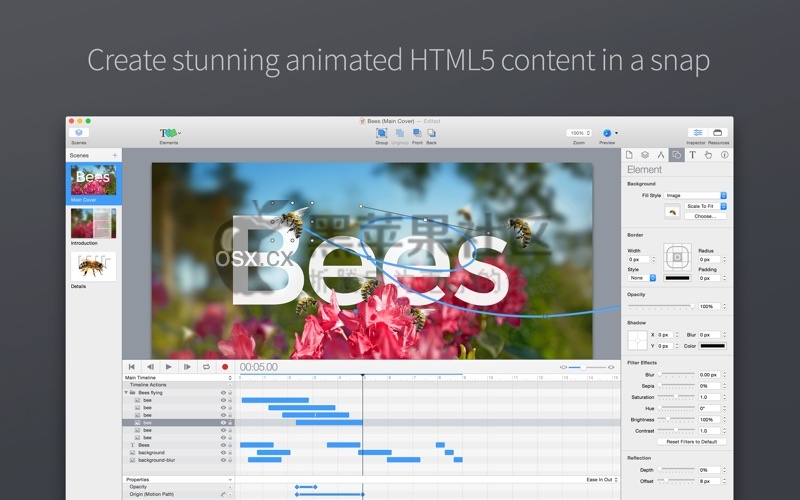Click the Reflection Depth slider
Image resolution: width=800 pixels, height=500 pixels.
point(676,469)
